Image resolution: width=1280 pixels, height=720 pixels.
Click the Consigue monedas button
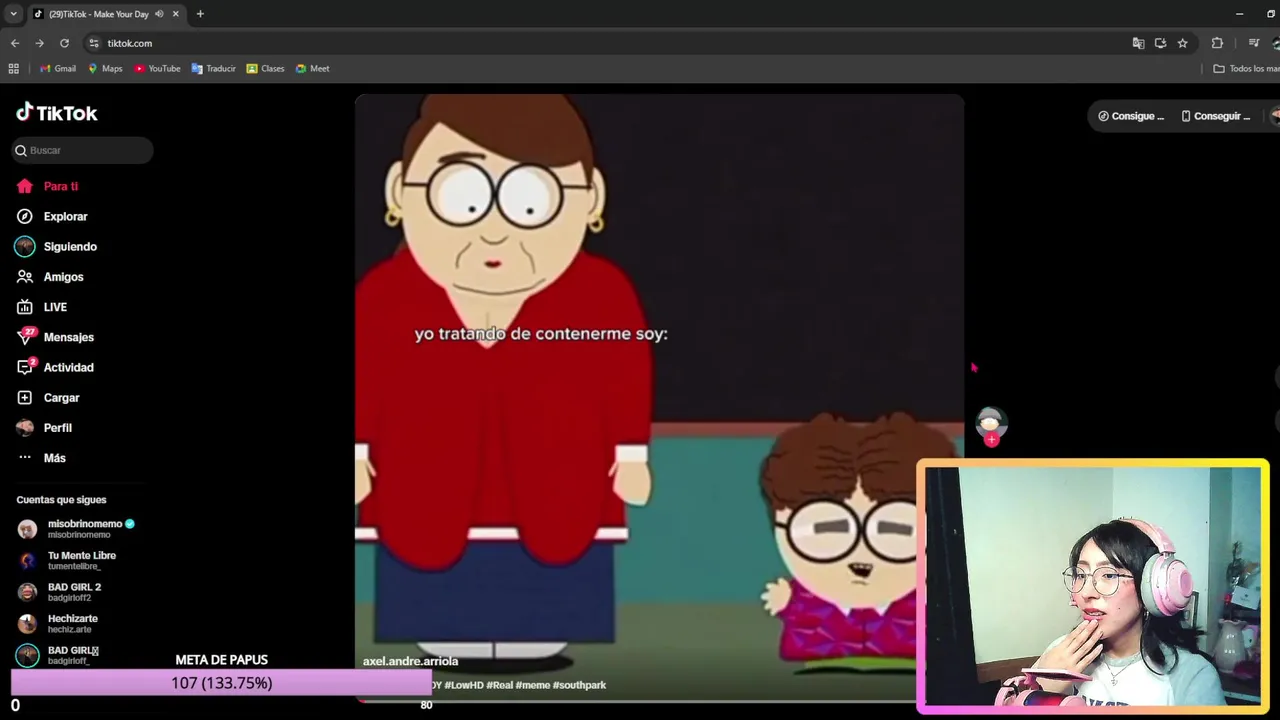tap(1131, 116)
